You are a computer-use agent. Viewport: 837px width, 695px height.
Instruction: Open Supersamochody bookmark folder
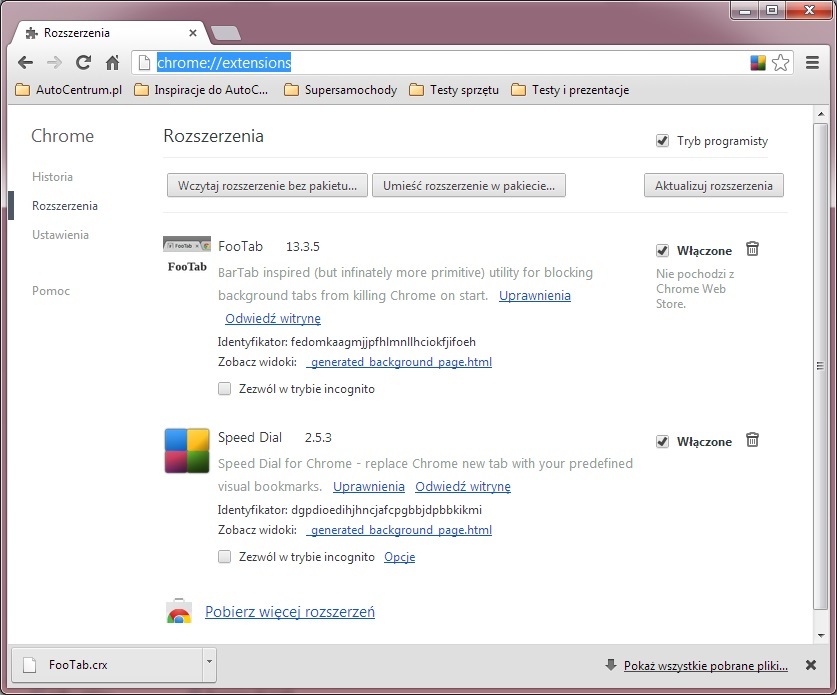coord(341,90)
